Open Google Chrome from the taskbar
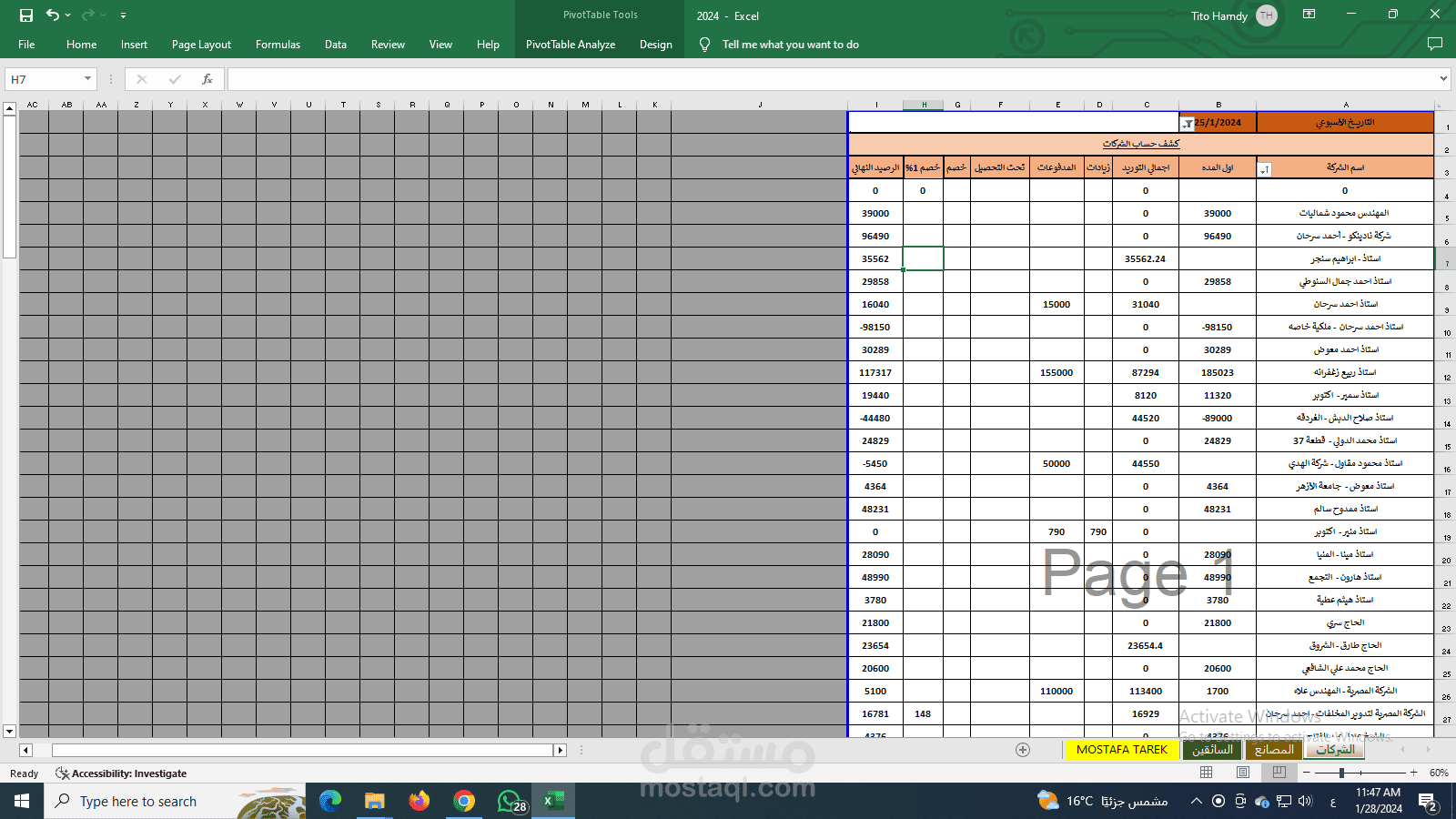1456x819 pixels. pos(464,801)
